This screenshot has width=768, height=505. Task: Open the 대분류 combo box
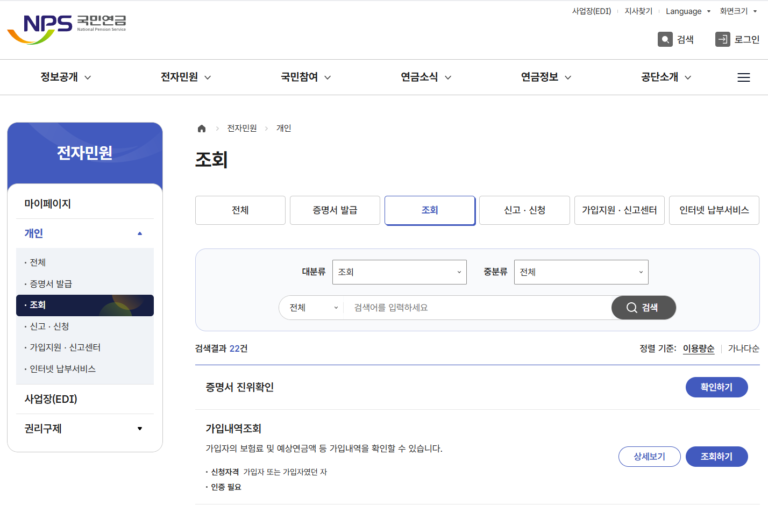[x=399, y=272]
